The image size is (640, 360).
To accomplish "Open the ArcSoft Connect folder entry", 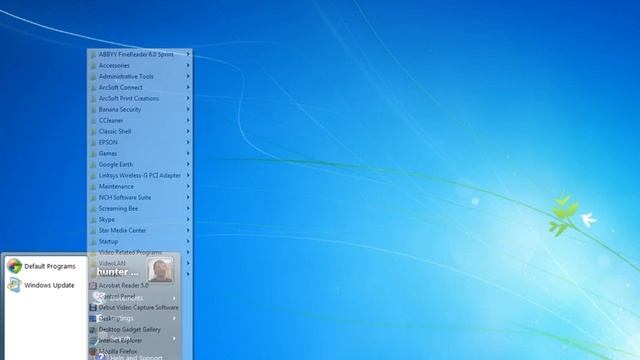I will [x=140, y=87].
